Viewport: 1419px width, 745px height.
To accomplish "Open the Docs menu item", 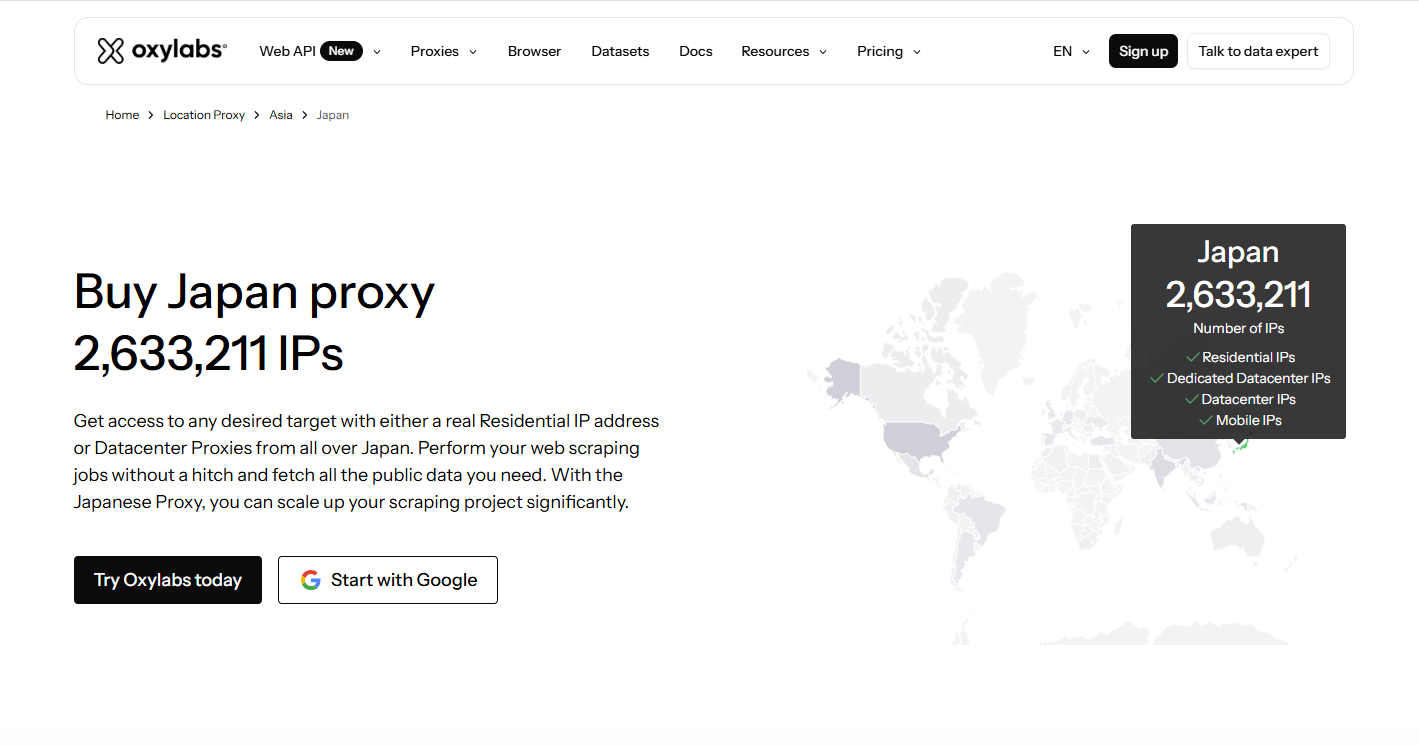I will click(696, 51).
